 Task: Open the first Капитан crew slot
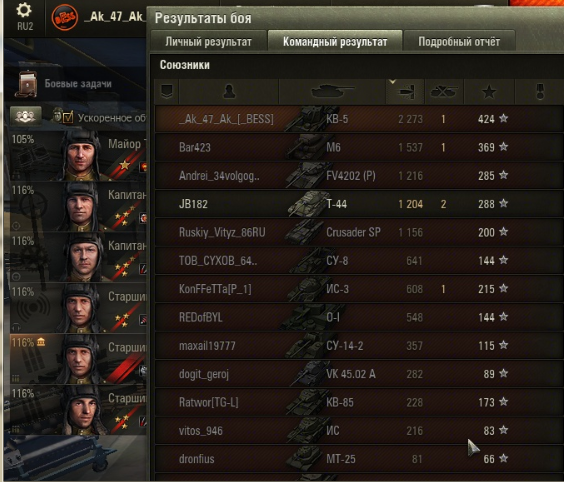77,207
